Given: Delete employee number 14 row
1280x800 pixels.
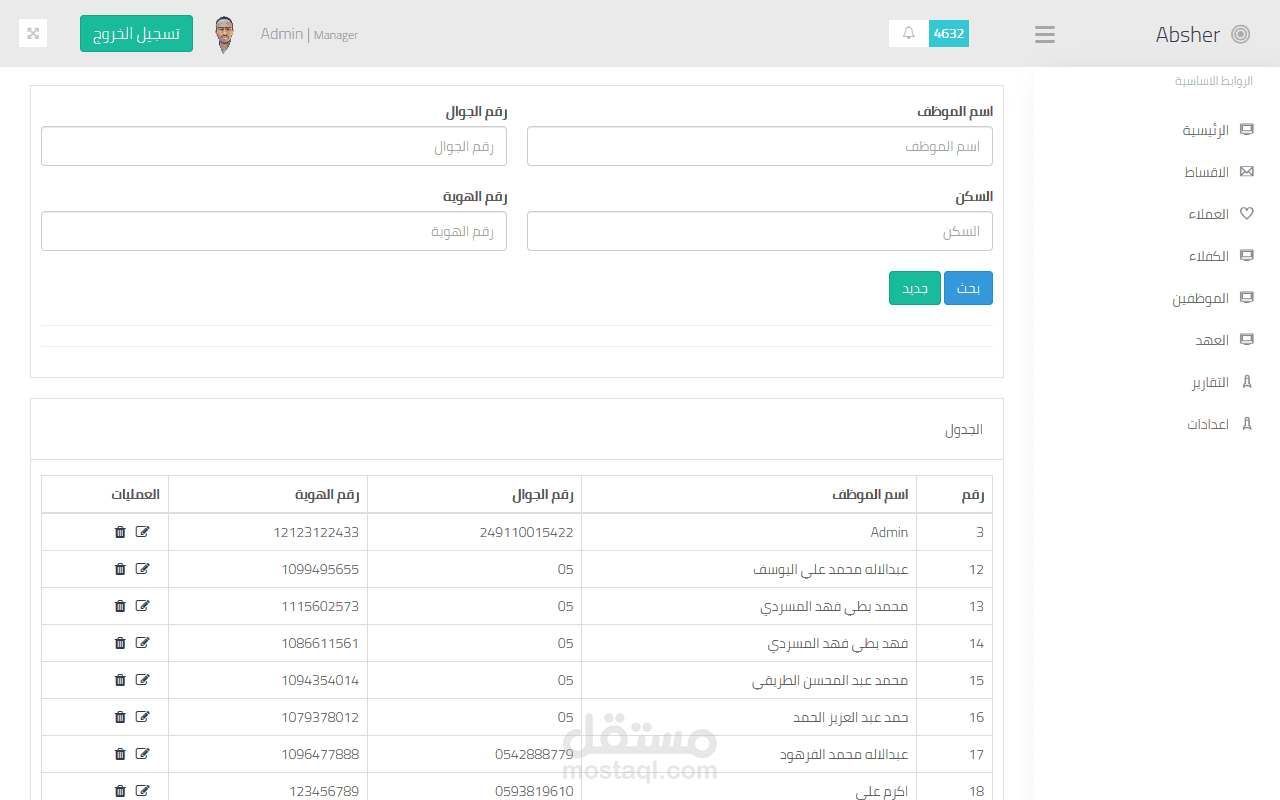Looking at the screenshot, I should click(120, 643).
